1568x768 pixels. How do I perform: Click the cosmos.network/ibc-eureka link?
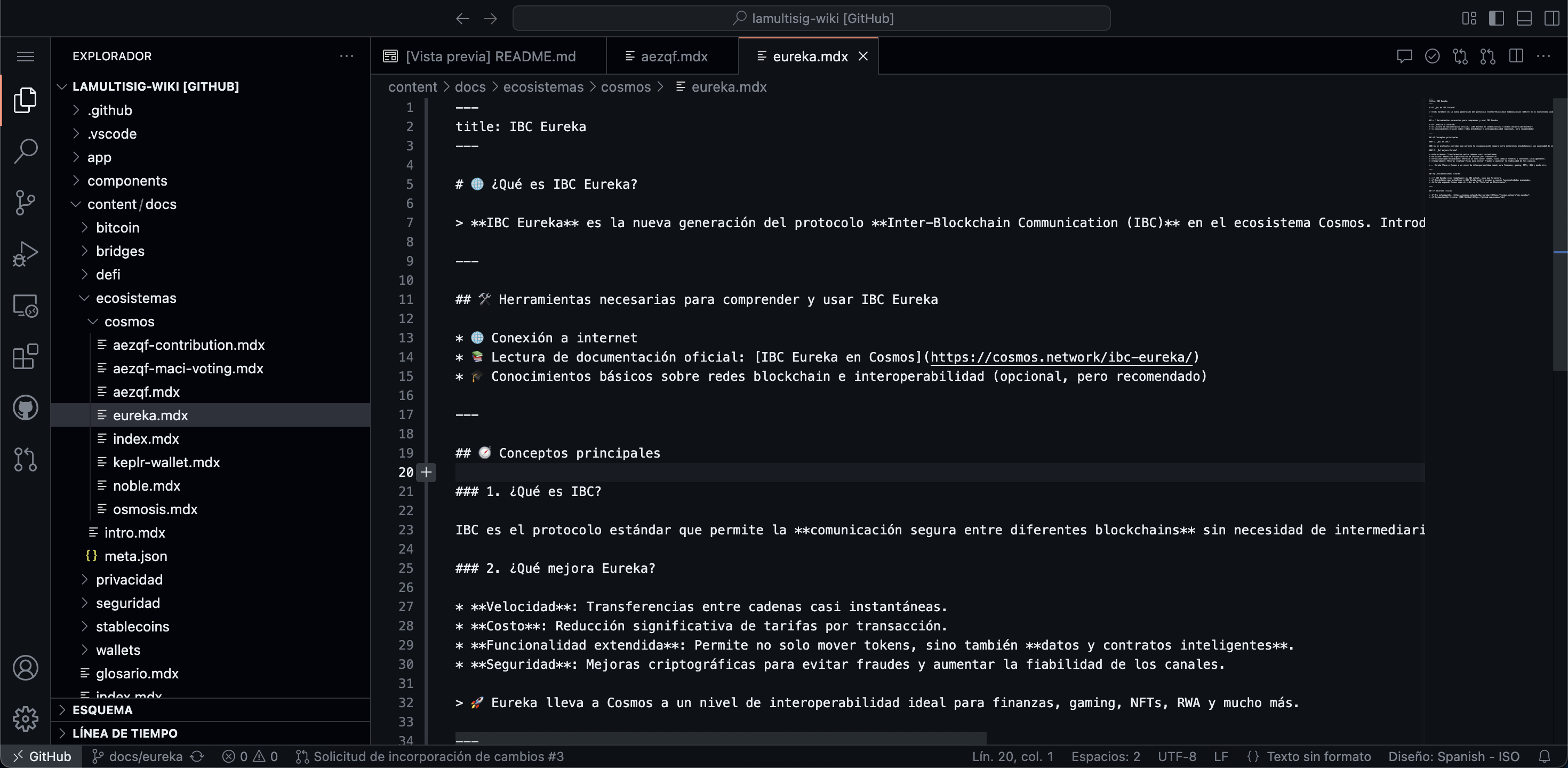tap(1061, 357)
